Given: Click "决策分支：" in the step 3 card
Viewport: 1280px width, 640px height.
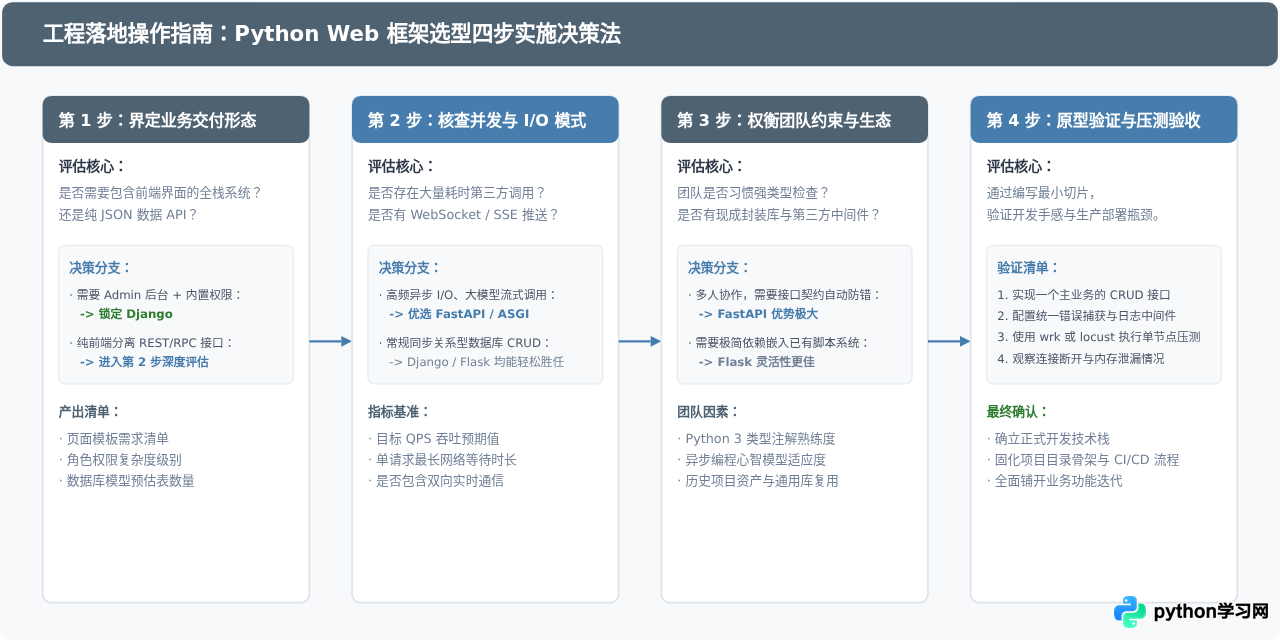Looking at the screenshot, I should click(x=719, y=267).
